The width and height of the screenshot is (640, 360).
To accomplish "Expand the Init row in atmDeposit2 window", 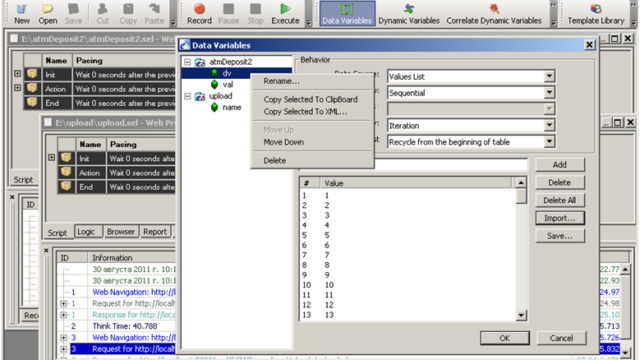I will [x=17, y=74].
